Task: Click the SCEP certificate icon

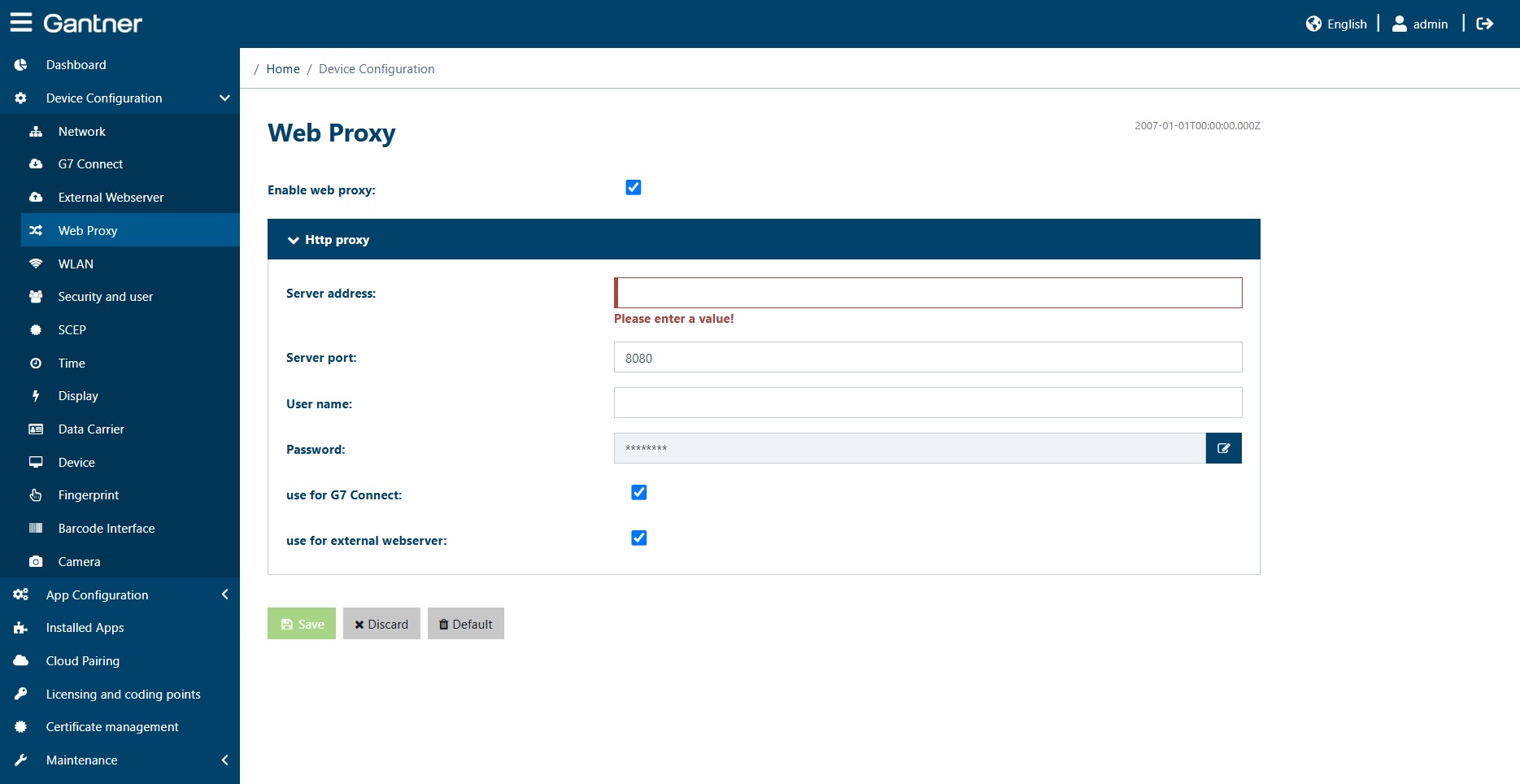Action: click(x=36, y=330)
